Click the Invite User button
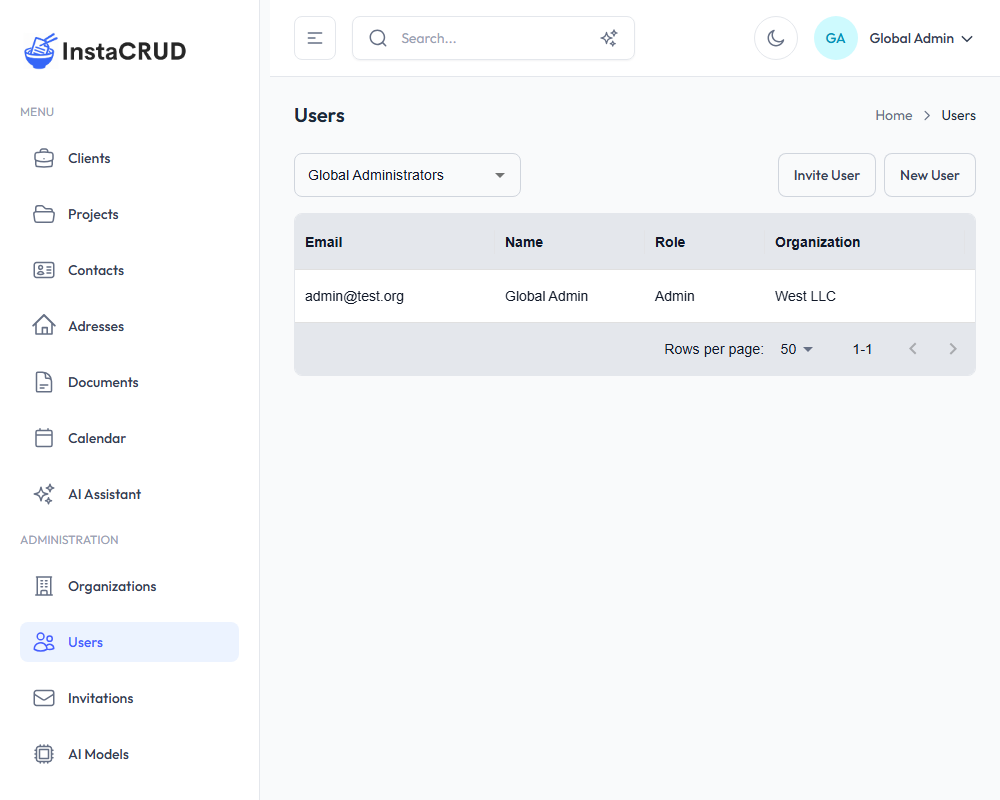 (x=827, y=174)
